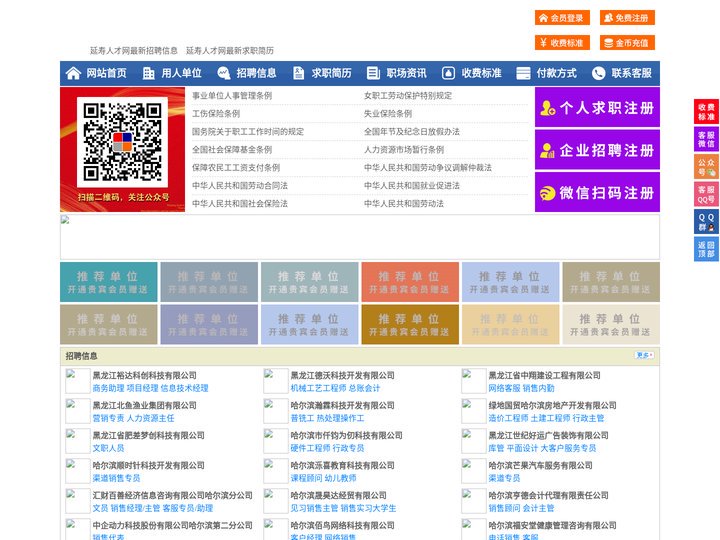The width and height of the screenshot is (720, 540).
Task: Open 女职工劳动保护特别规定 link
Action: pyautogui.click(x=408, y=96)
